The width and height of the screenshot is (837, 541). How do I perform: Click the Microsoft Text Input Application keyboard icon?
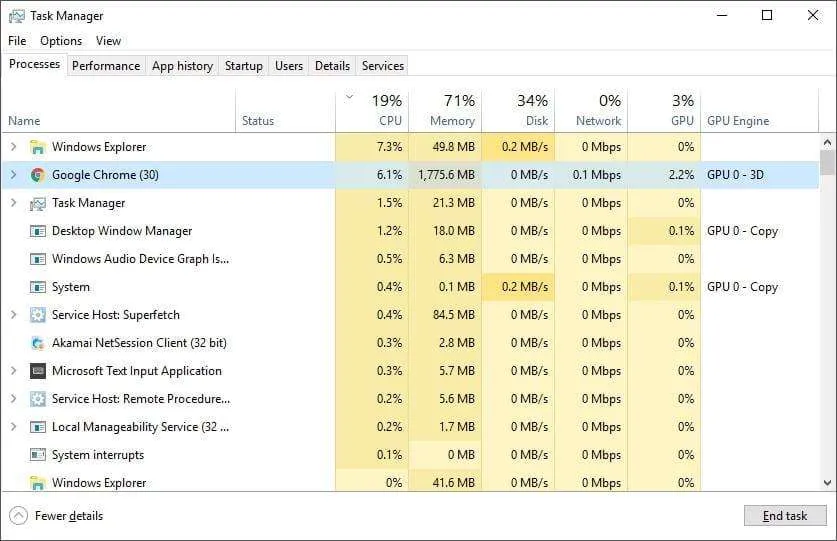(37, 371)
